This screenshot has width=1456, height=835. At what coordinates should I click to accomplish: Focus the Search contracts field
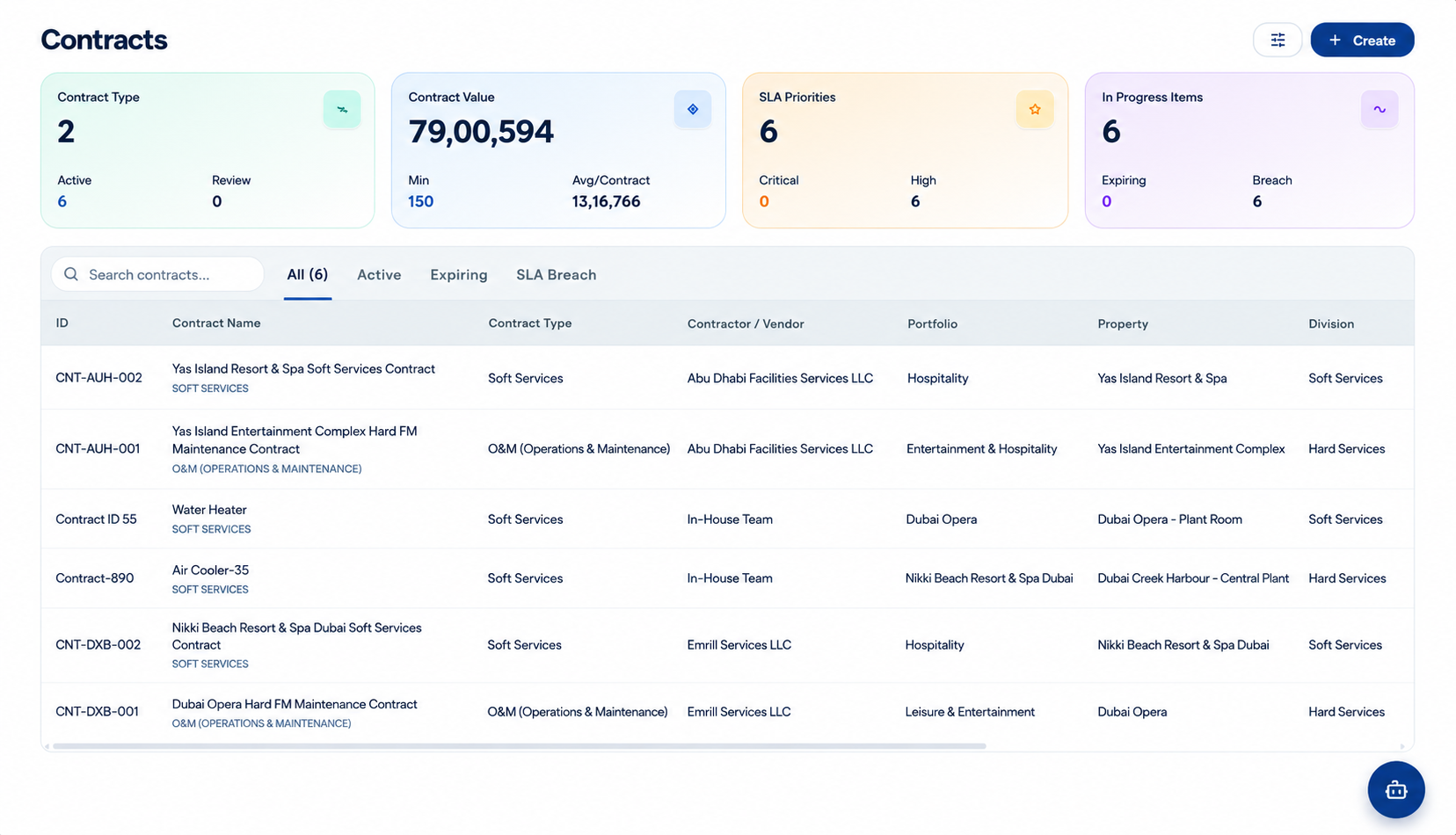[157, 274]
